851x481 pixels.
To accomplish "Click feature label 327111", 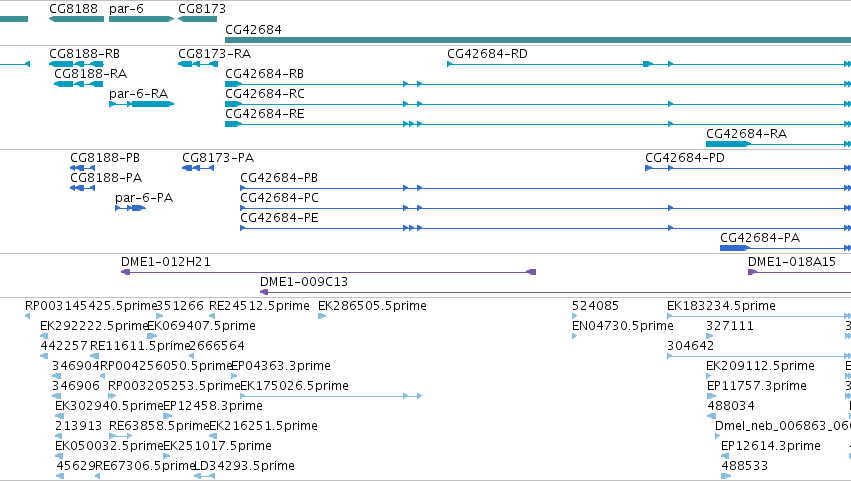I will (x=730, y=326).
